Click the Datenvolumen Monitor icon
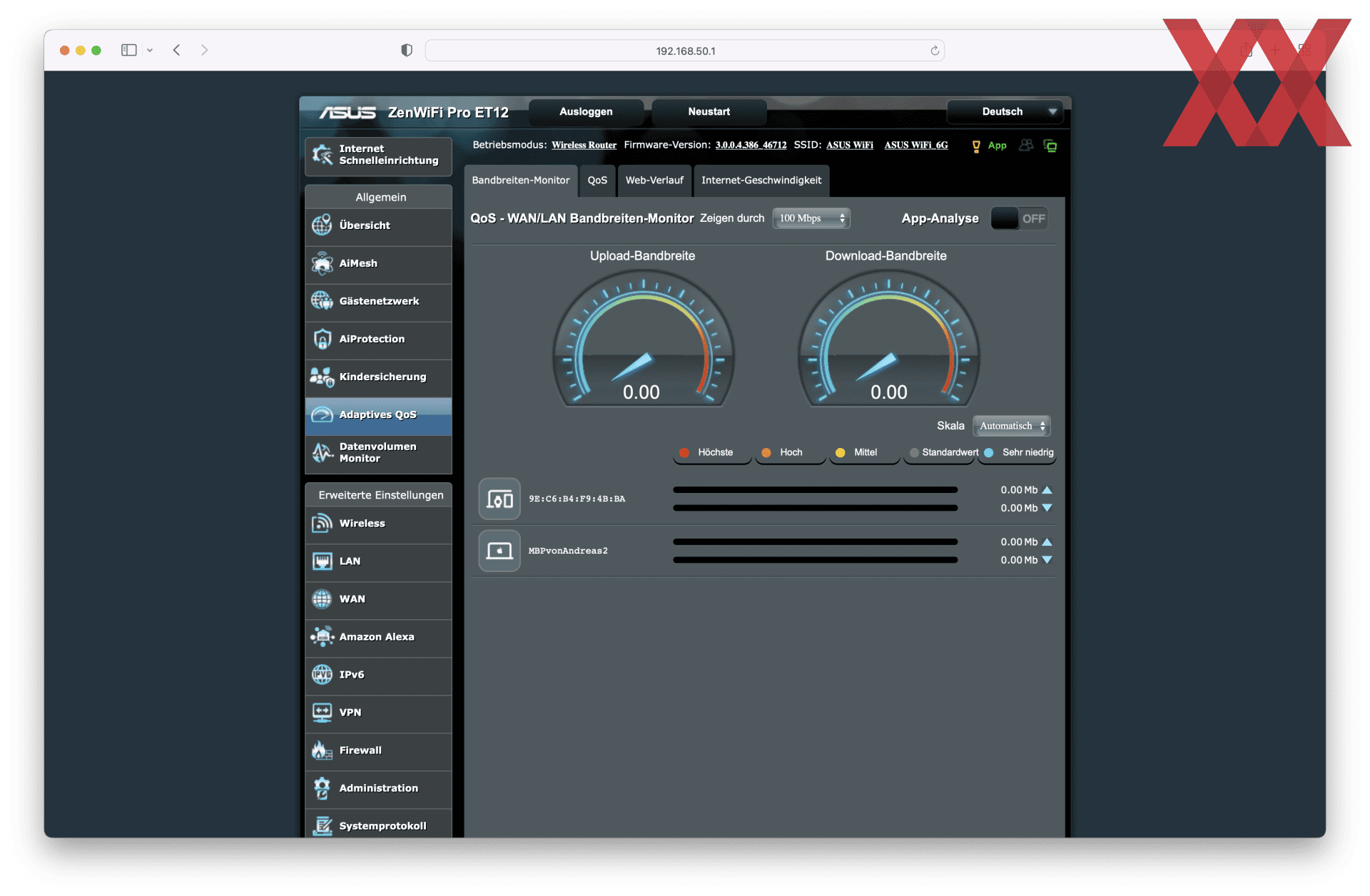 (x=323, y=452)
